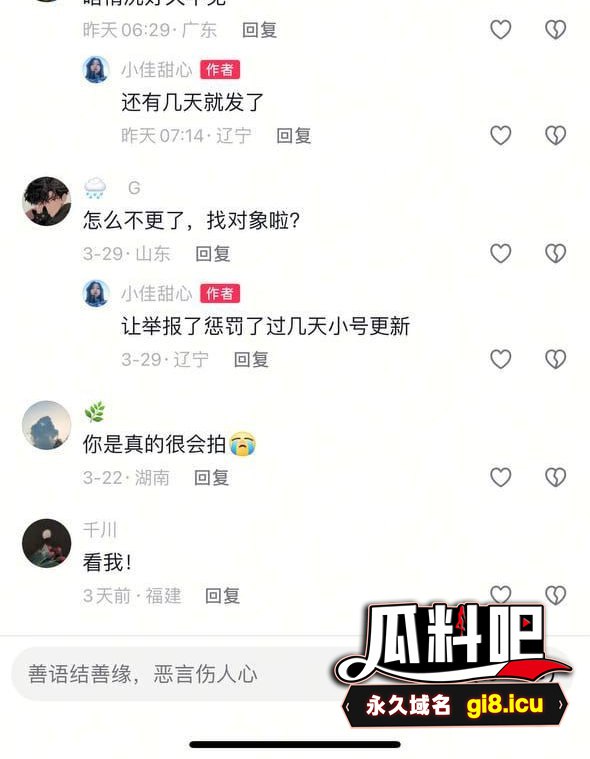Like author reply 还有几天就发了
Viewport: 590px width, 759px height.
pyautogui.click(x=500, y=135)
